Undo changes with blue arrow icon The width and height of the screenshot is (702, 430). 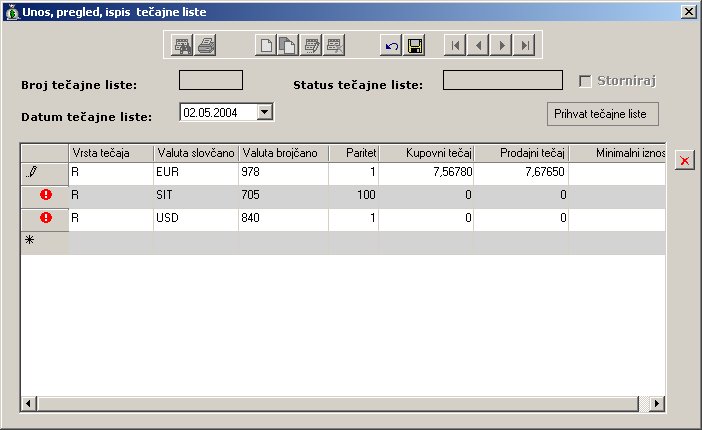pyautogui.click(x=391, y=45)
